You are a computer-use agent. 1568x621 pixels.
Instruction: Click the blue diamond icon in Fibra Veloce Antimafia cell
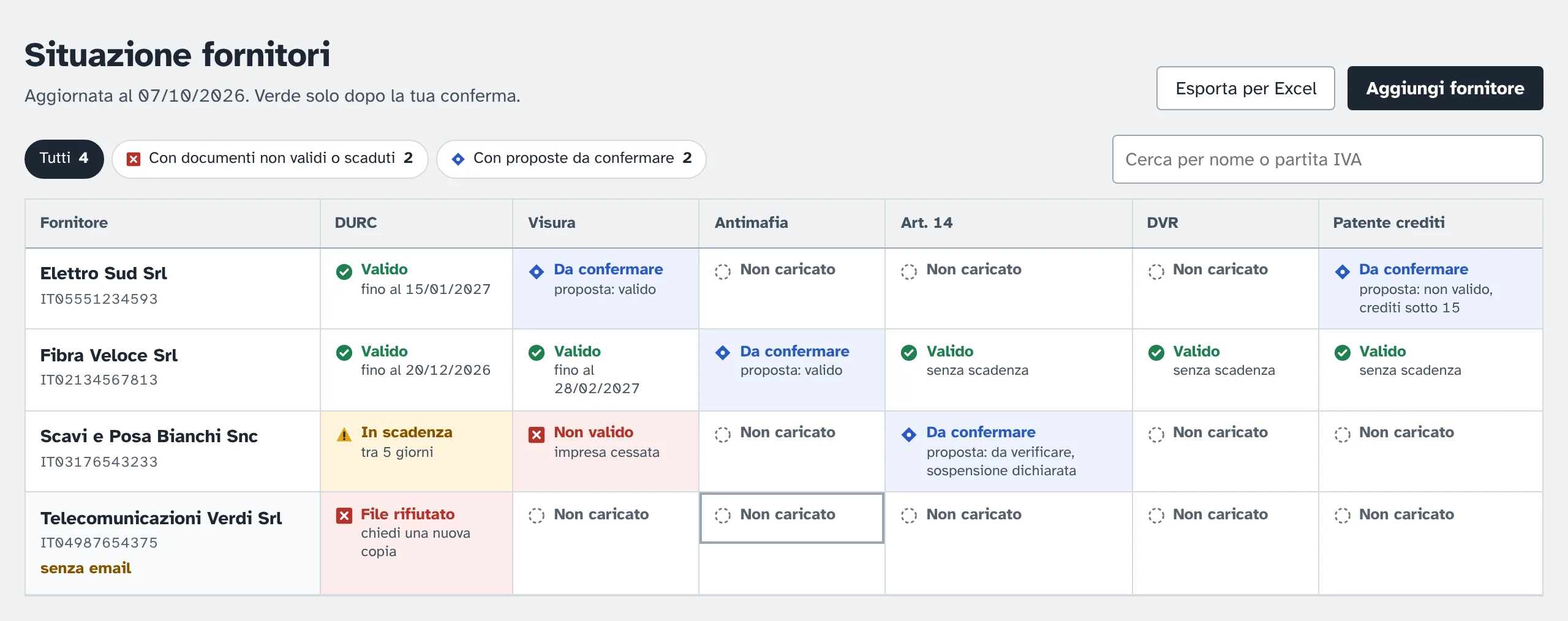[723, 353]
